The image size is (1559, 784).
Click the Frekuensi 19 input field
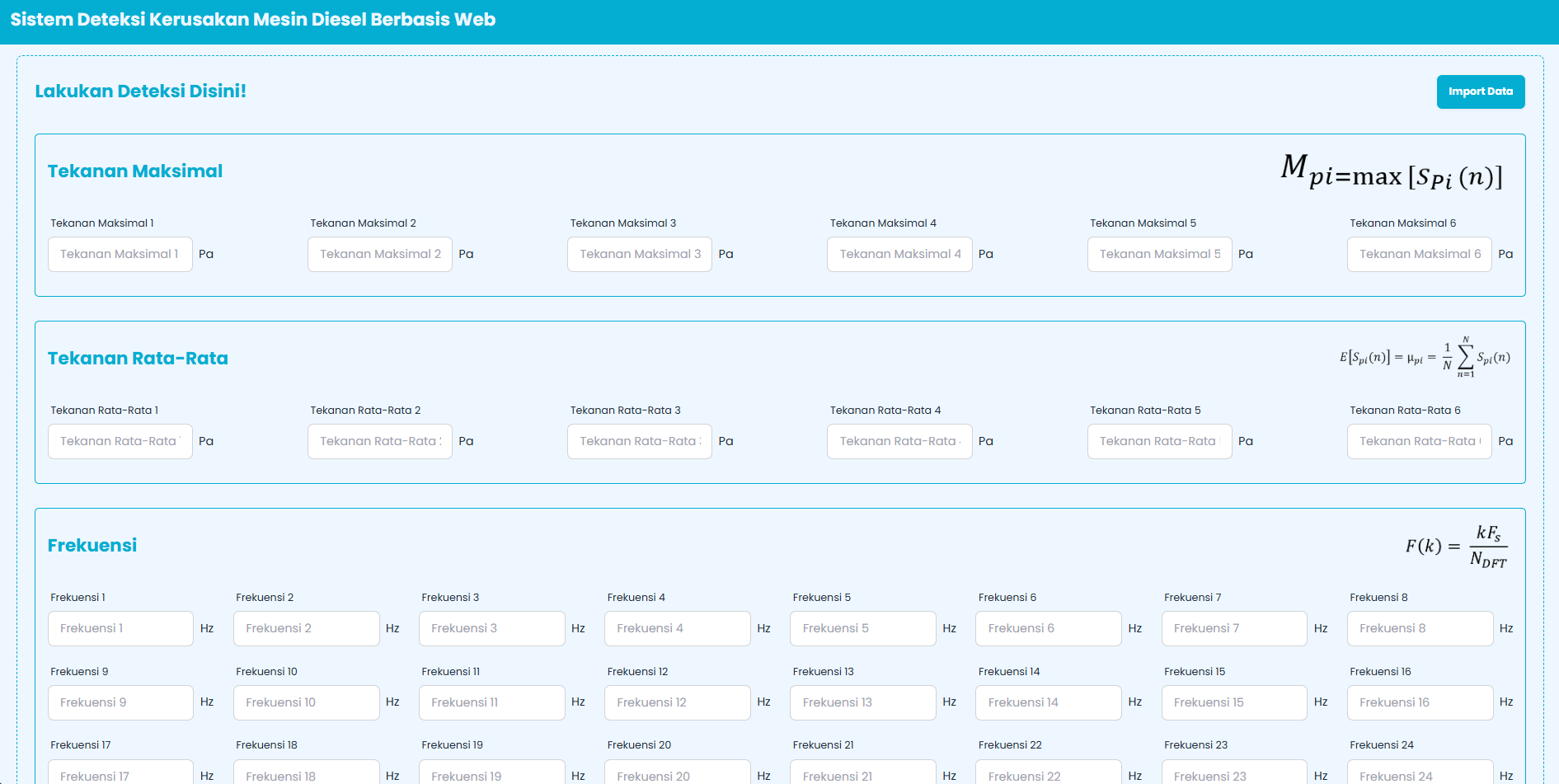[x=491, y=773]
